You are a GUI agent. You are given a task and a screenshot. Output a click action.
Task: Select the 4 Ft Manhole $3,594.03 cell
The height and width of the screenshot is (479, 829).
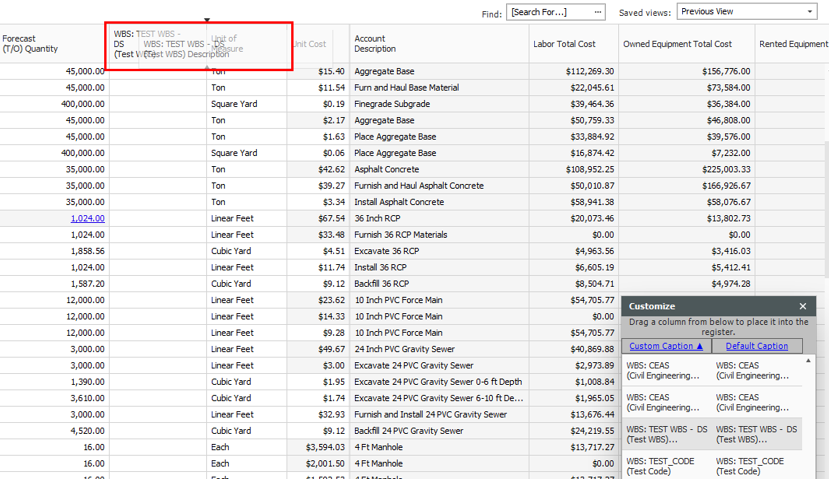pos(318,447)
